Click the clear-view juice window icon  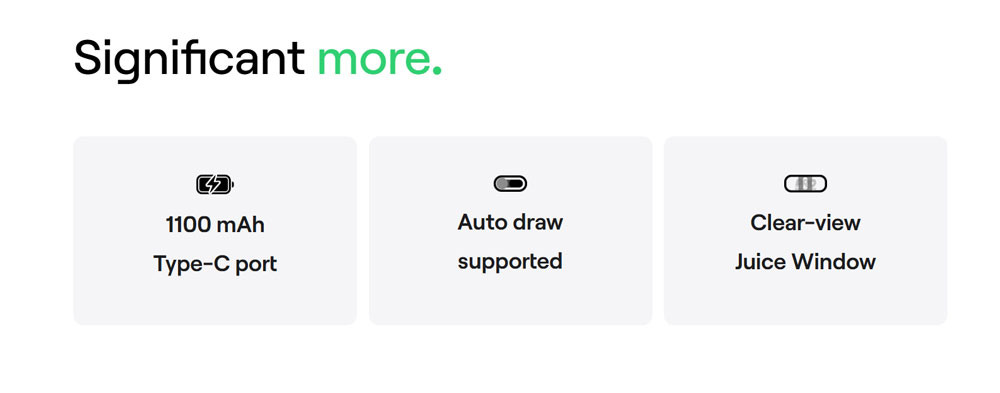tap(805, 184)
